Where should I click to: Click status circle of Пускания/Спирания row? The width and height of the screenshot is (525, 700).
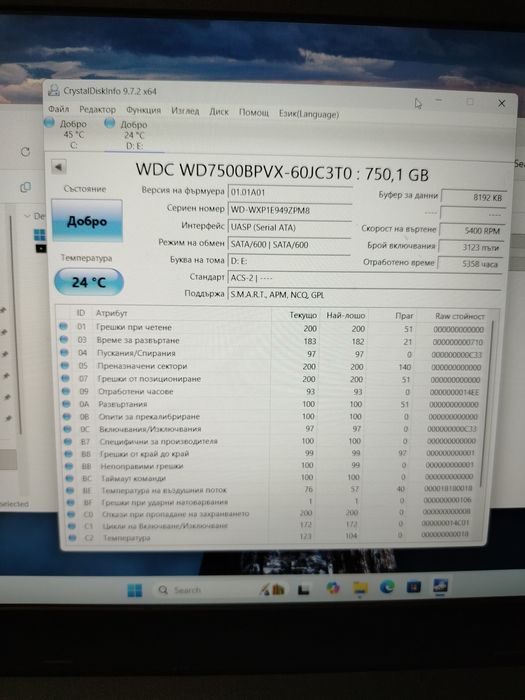coord(64,353)
